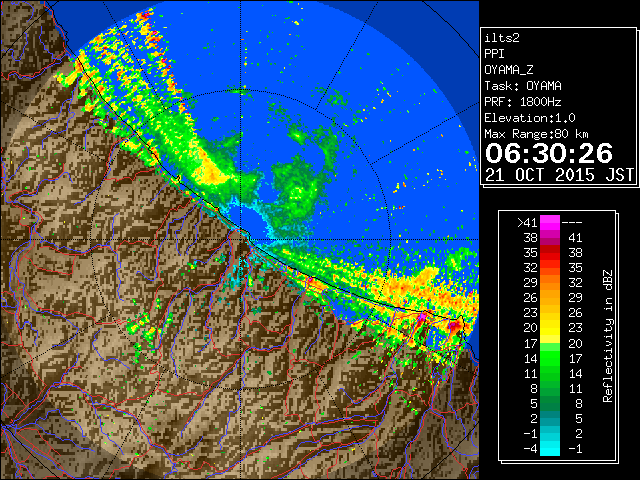640x480 pixels.
Task: Pick the cyan -4 dBZ legend swatch
Action: coord(550,449)
